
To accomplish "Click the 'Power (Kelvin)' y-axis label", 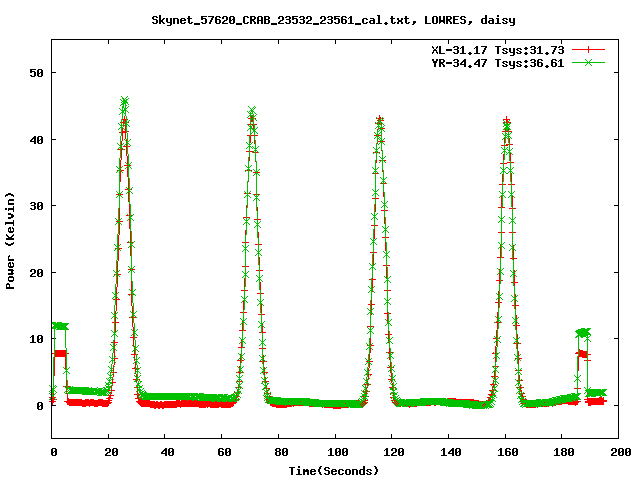I will pyautogui.click(x=10, y=241).
